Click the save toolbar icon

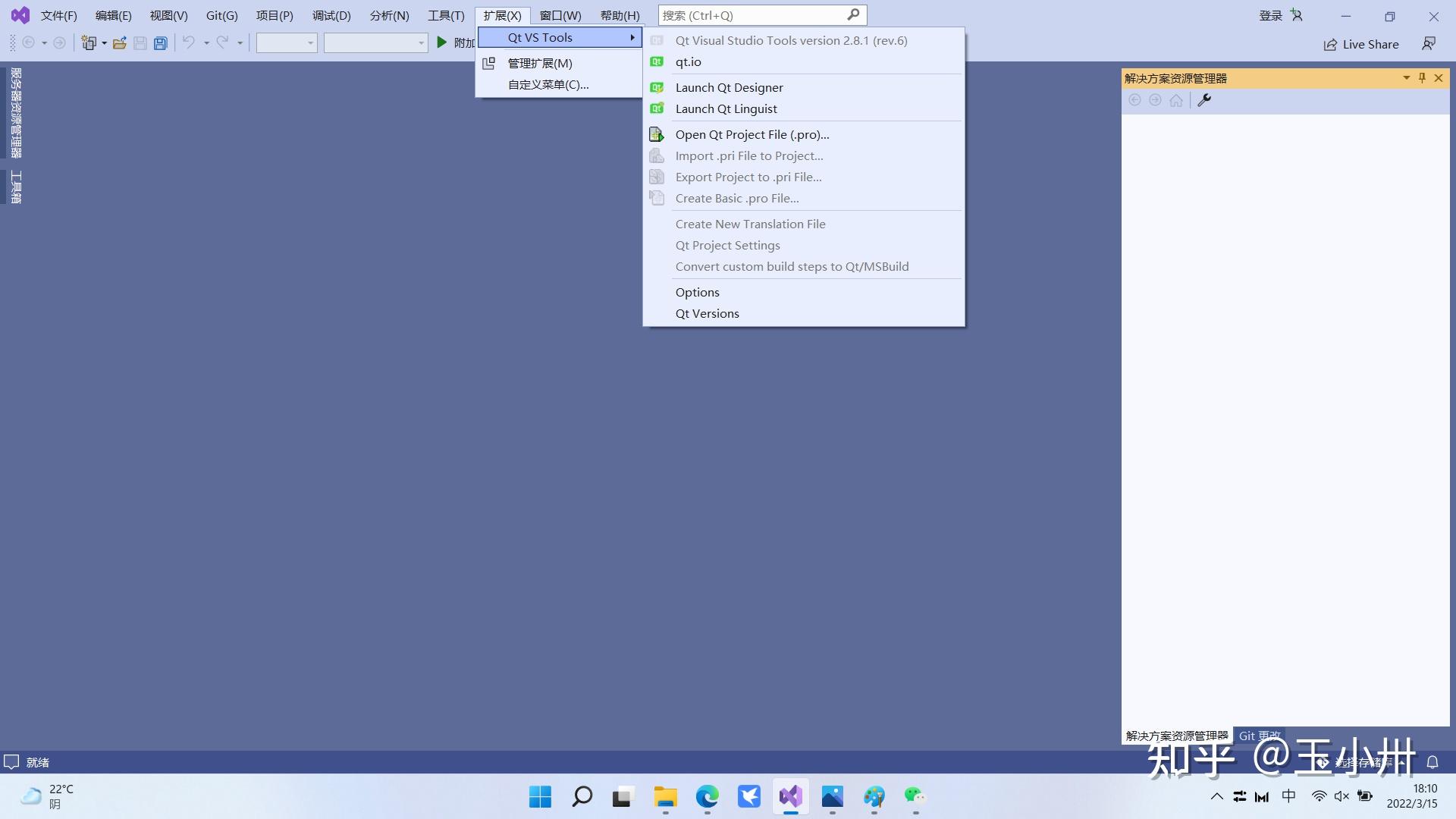[140, 43]
